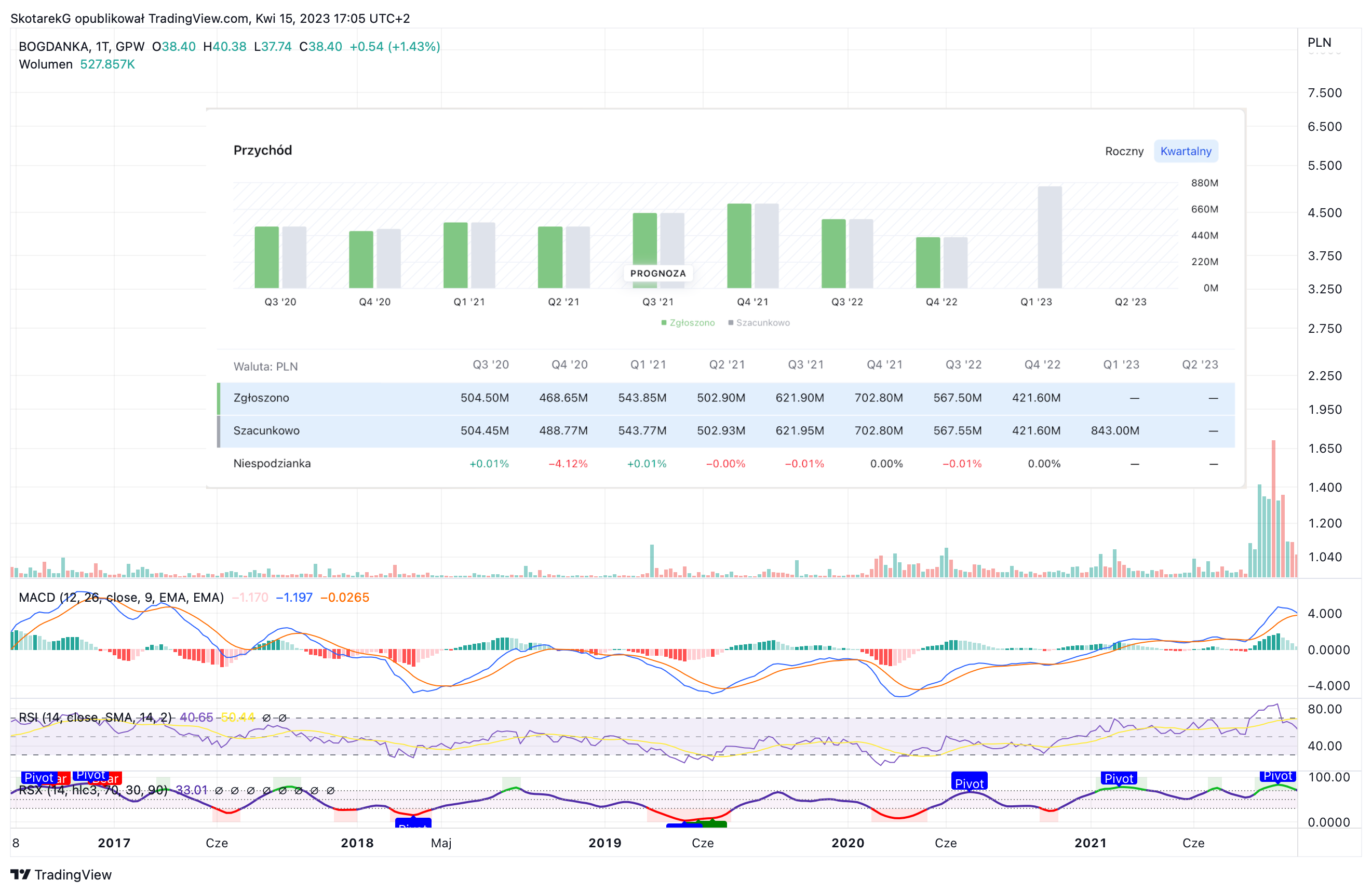Select the Kwartalny revenue tab
This screenshot has height=893, width=1372.
point(1185,151)
